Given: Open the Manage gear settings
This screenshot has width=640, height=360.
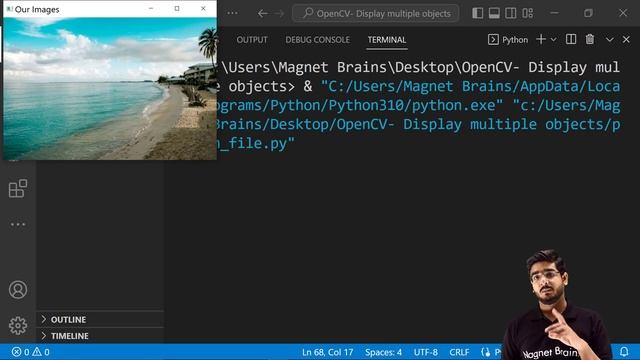Looking at the screenshot, I should pyautogui.click(x=18, y=325).
